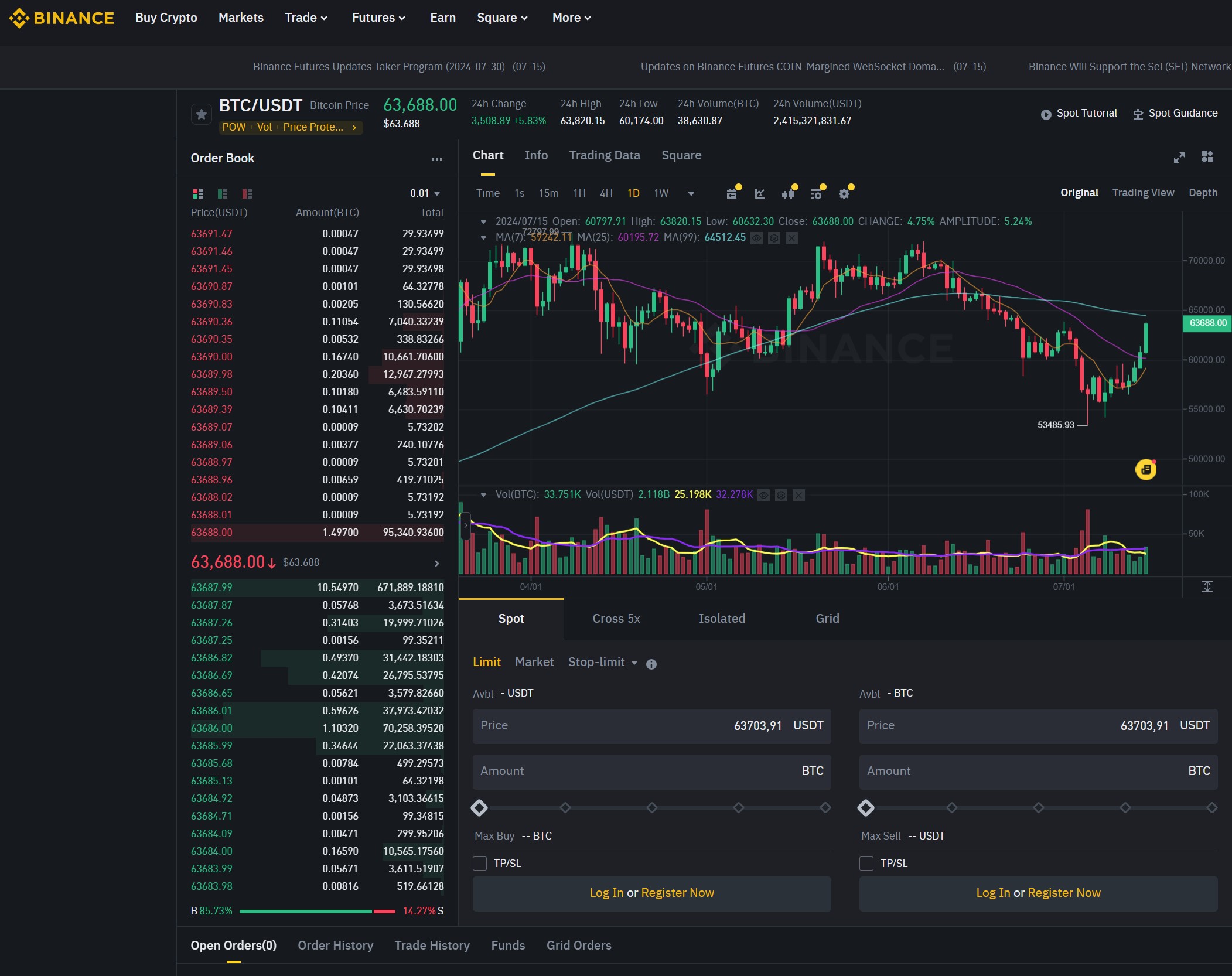Click the auto-scale icon below price axis
Image resolution: width=1232 pixels, height=976 pixels.
1207,586
